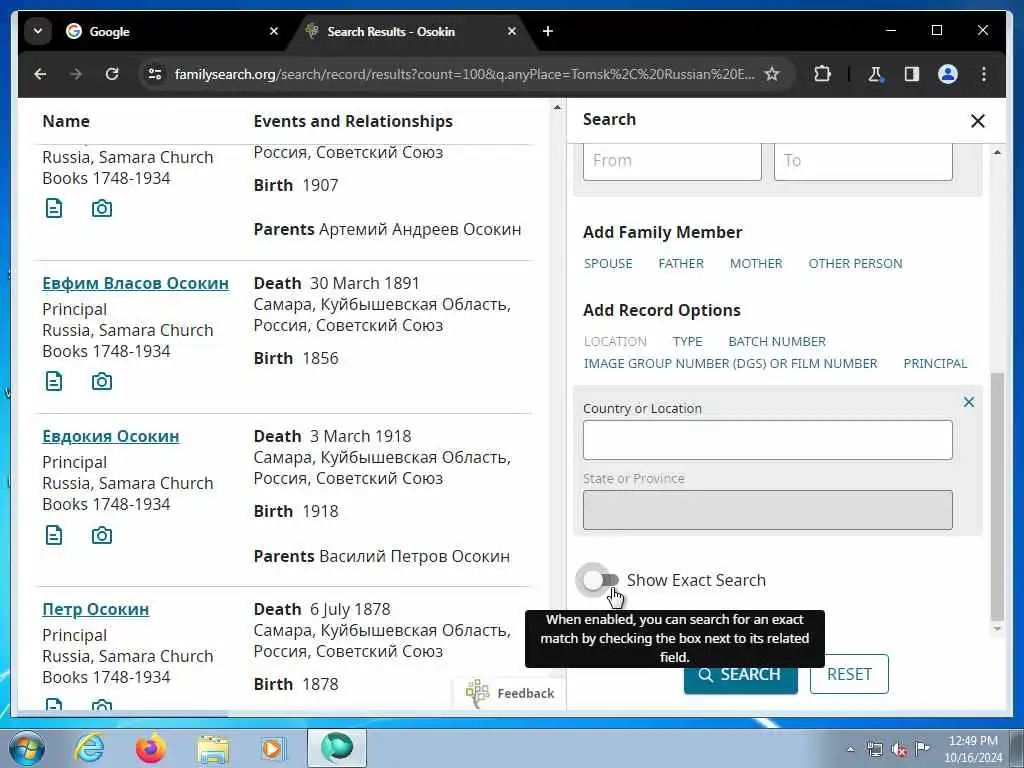Image resolution: width=1024 pixels, height=768 pixels.
Task: Click results list scroll up arrow
Action: pos(557,107)
